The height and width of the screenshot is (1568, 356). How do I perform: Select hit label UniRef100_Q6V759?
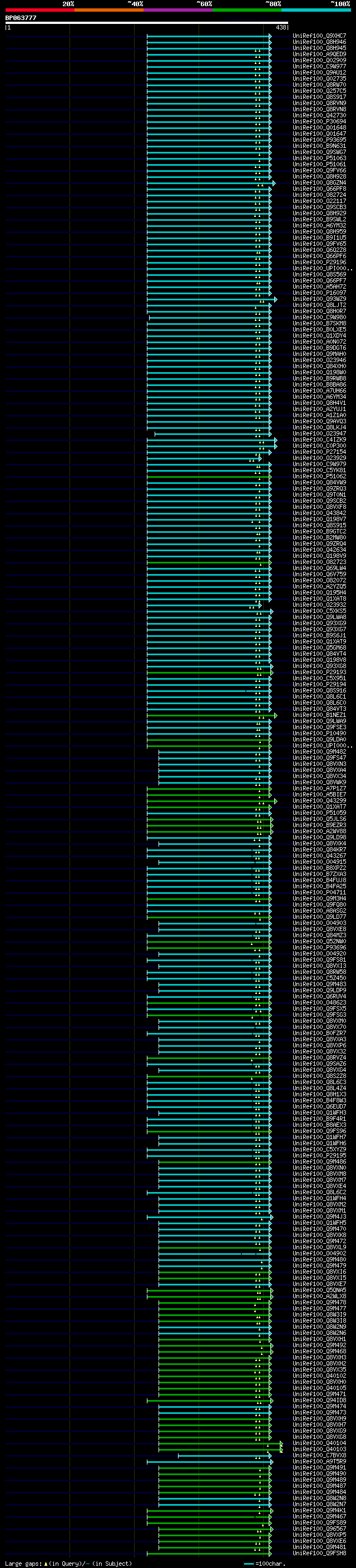click(x=319, y=574)
